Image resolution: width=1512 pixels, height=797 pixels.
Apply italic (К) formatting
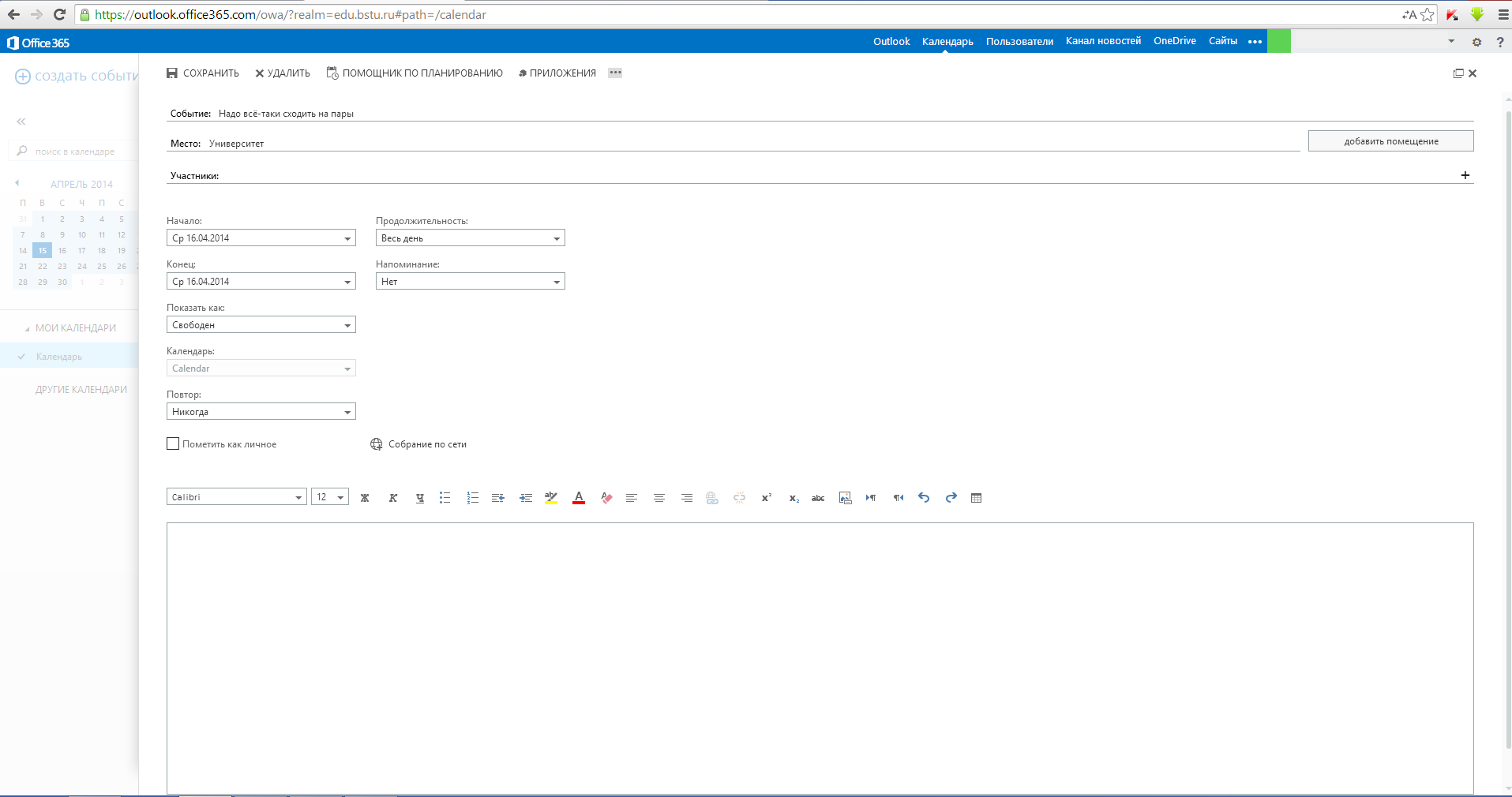392,498
